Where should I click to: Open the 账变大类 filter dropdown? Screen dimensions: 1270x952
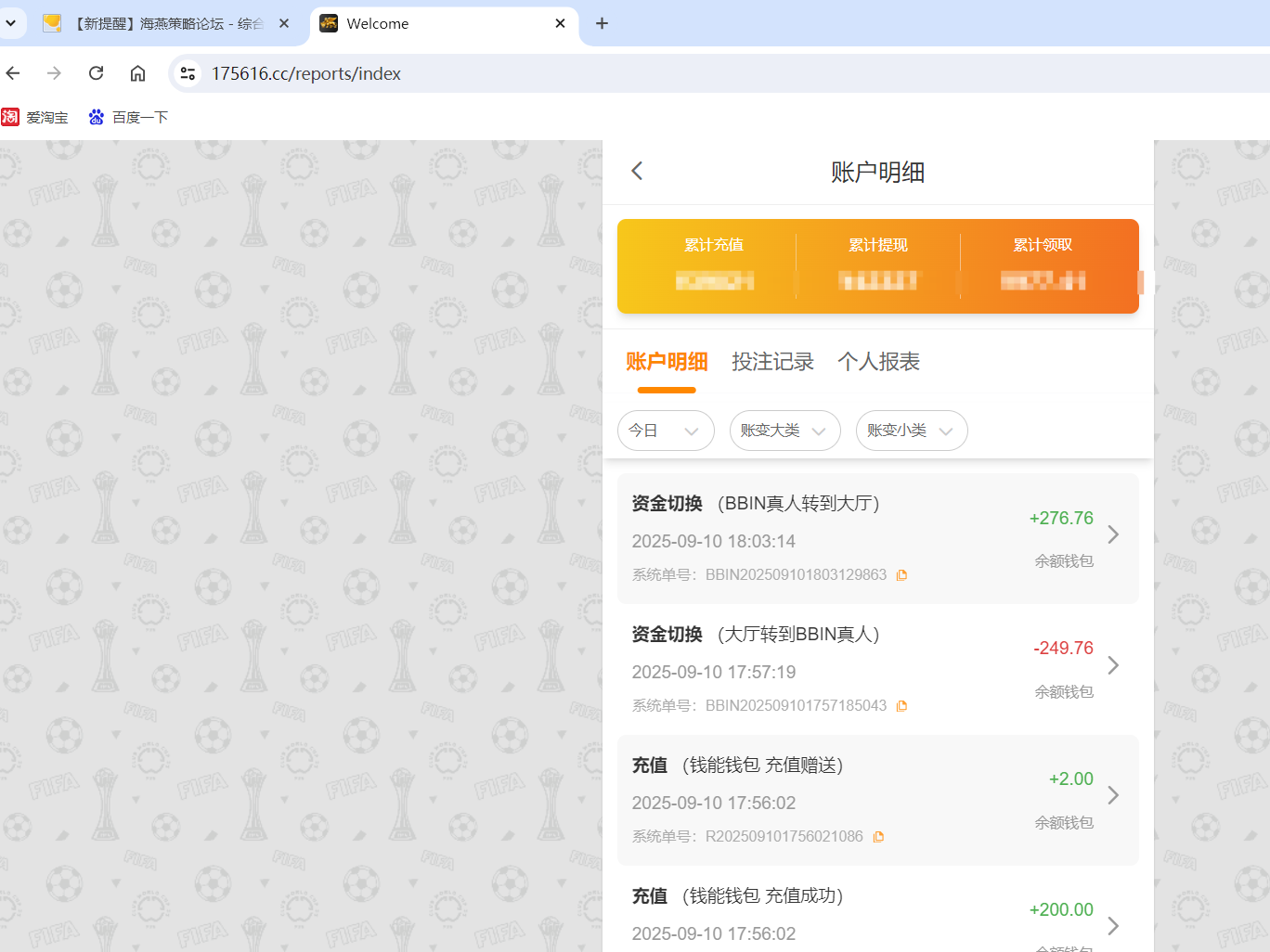[784, 431]
